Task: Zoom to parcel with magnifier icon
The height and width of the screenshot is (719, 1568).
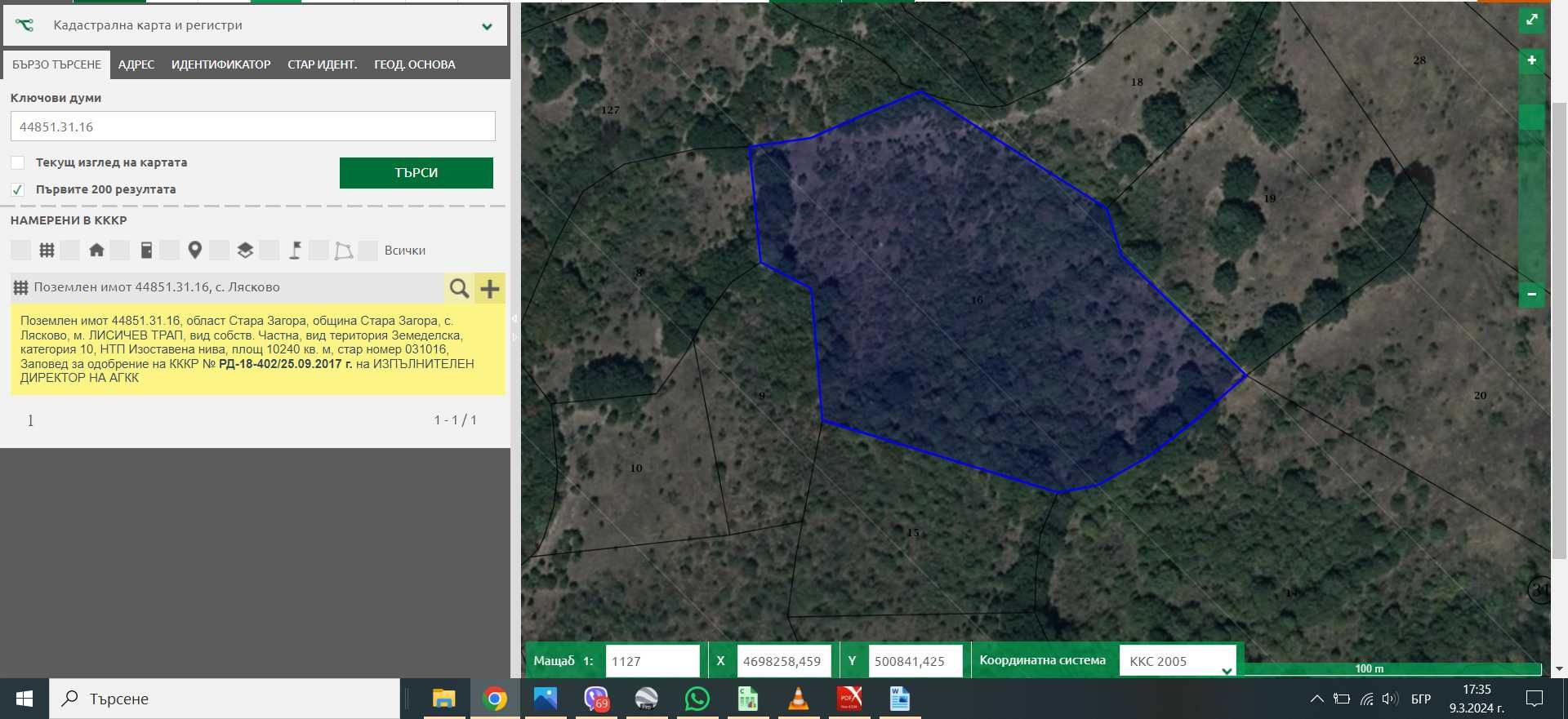Action: pos(459,288)
